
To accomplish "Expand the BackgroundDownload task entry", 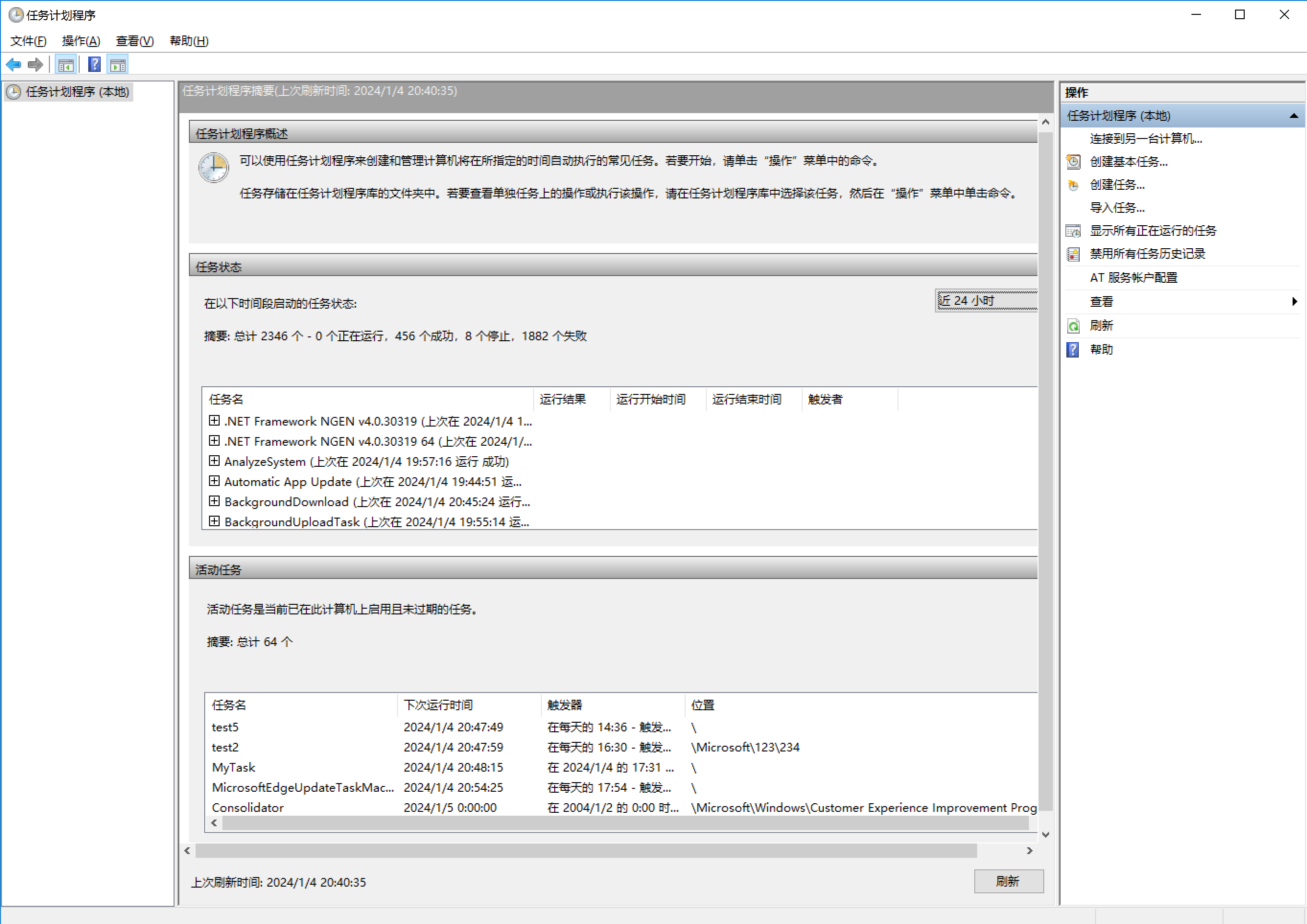I will coord(214,501).
